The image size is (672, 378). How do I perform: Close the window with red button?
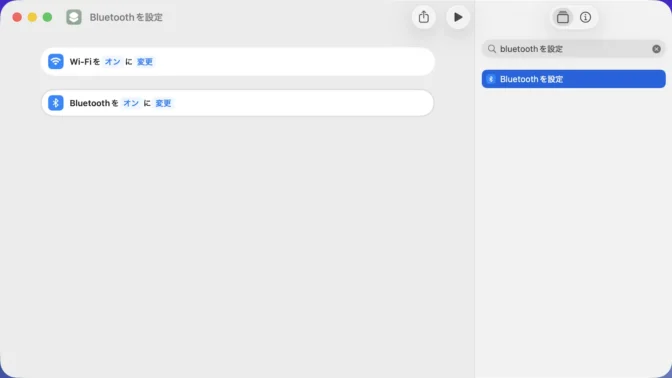coord(17,17)
